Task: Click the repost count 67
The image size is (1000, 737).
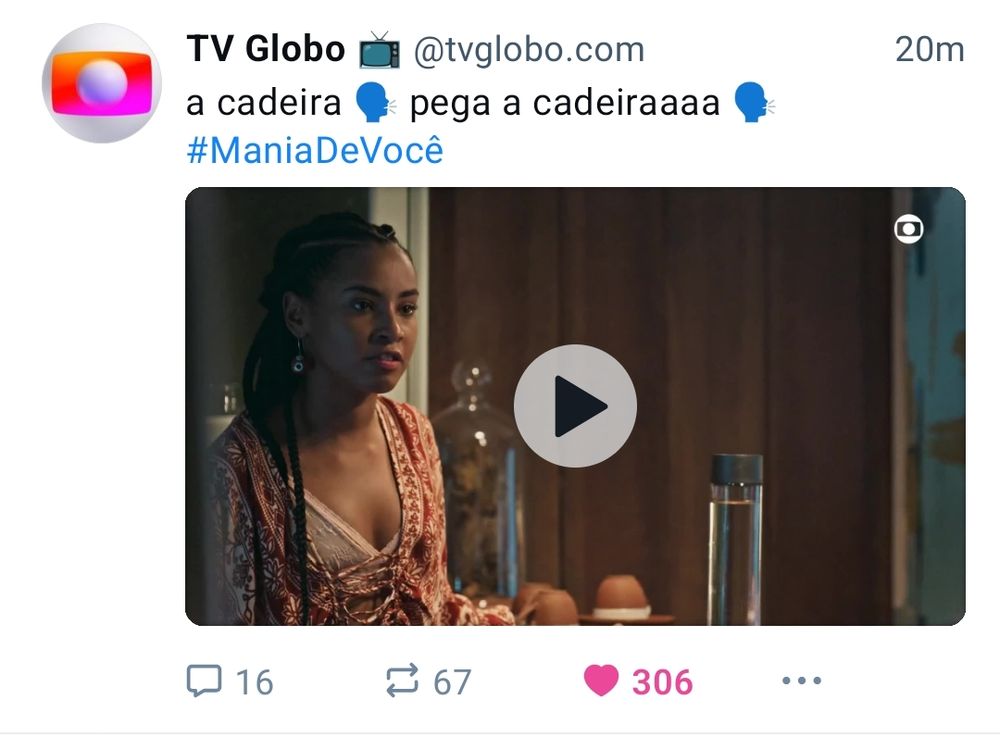Action: [452, 682]
